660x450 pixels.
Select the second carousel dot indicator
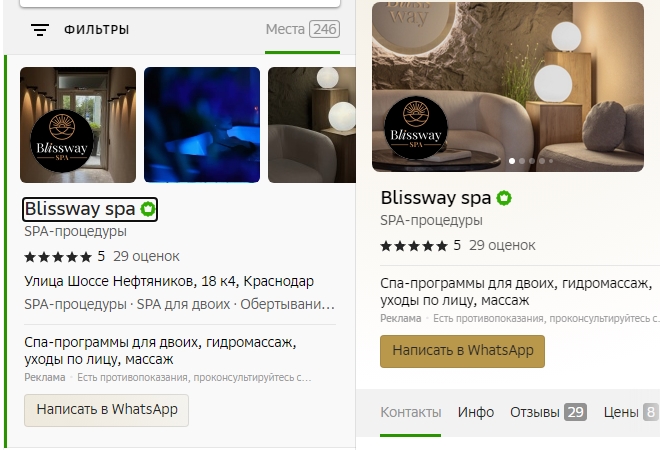[x=522, y=161]
